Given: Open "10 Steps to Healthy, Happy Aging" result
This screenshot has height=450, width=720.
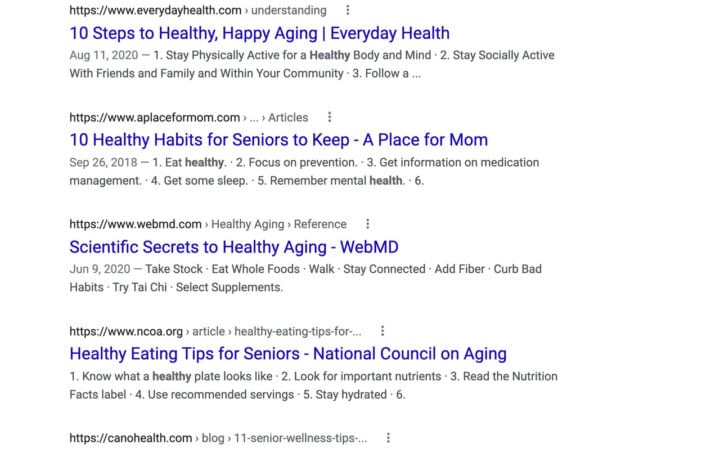Looking at the screenshot, I should click(x=259, y=33).
